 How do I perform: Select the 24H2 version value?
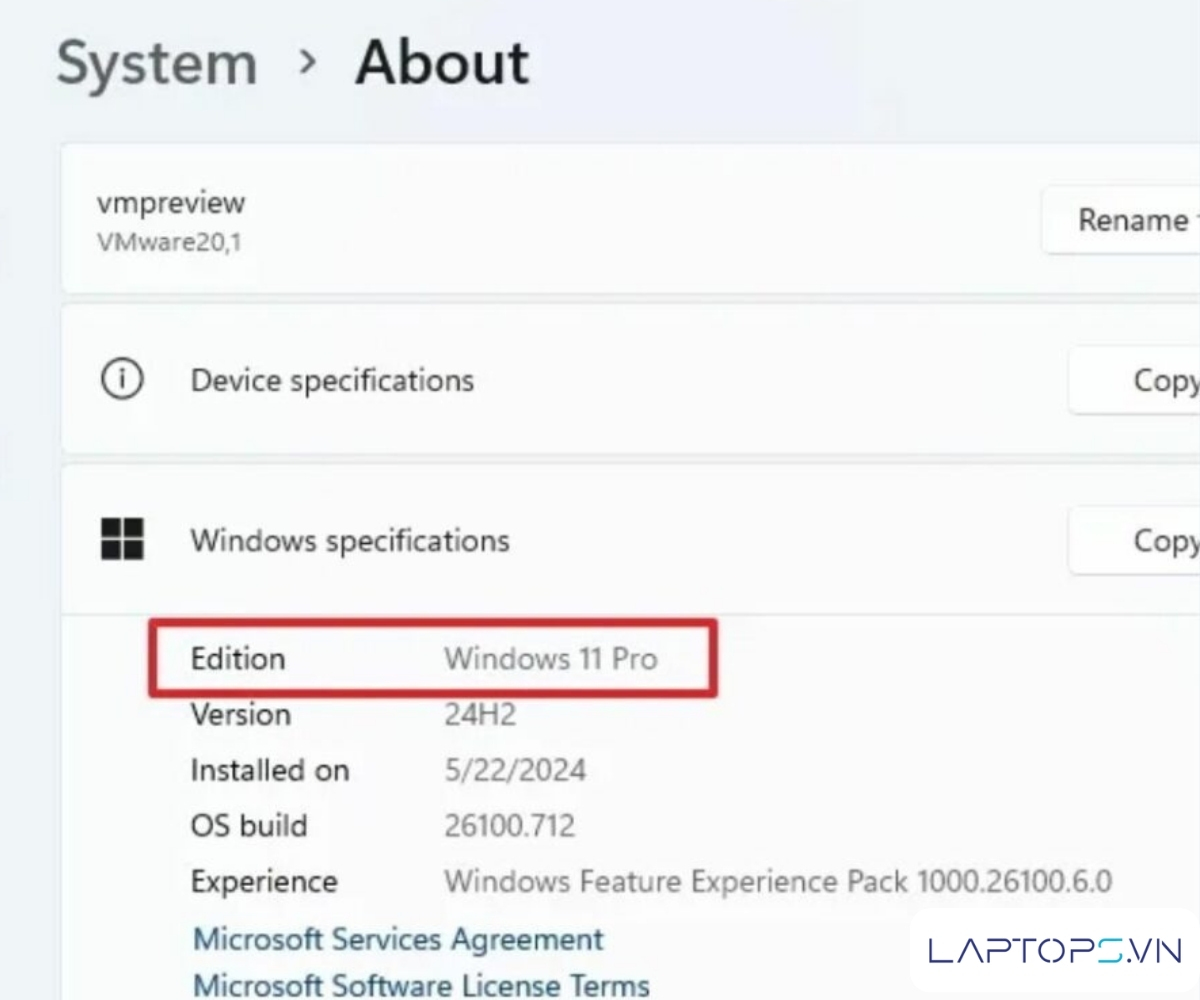pyautogui.click(x=480, y=715)
